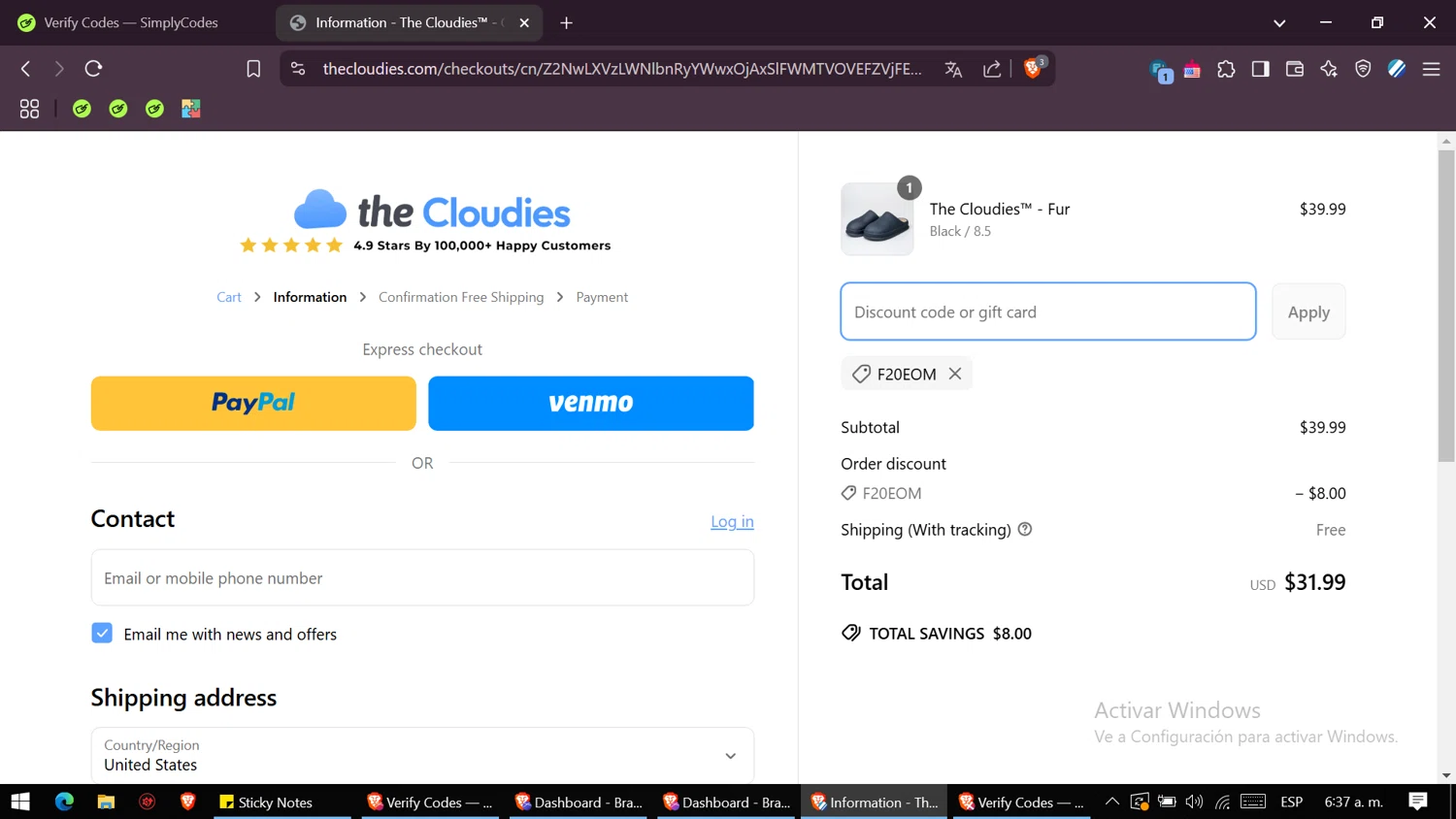Image resolution: width=1456 pixels, height=819 pixels.
Task: Open Sticky Notes in the taskbar
Action: pos(281,802)
